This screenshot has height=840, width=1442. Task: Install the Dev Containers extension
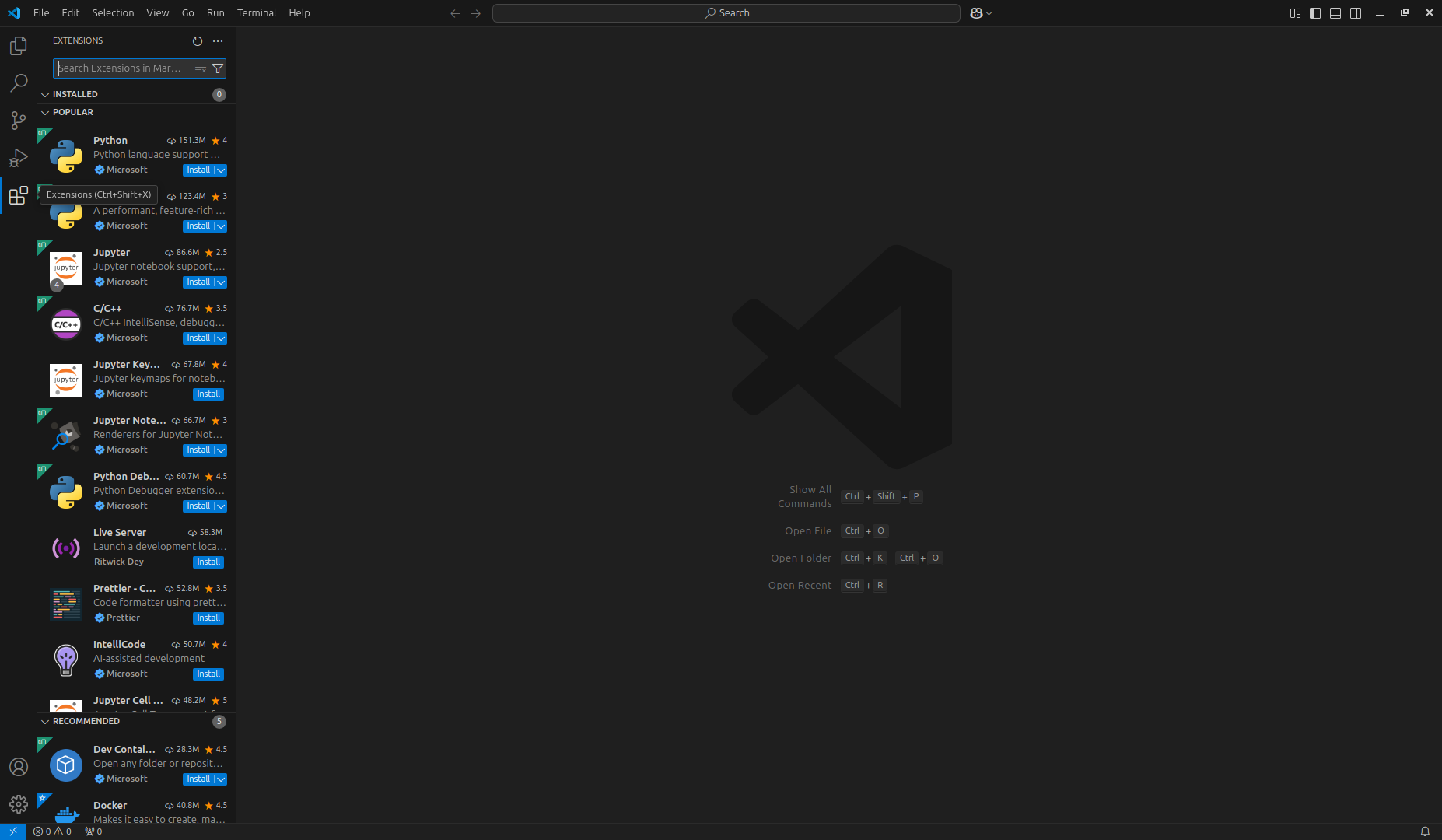[x=198, y=779]
